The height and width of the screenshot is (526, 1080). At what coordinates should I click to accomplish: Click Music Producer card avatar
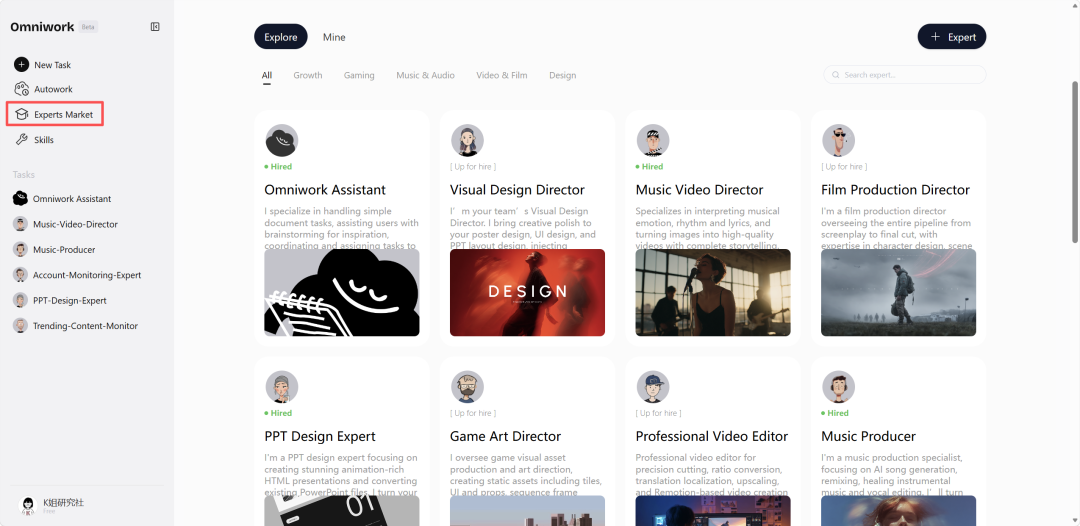(838, 387)
